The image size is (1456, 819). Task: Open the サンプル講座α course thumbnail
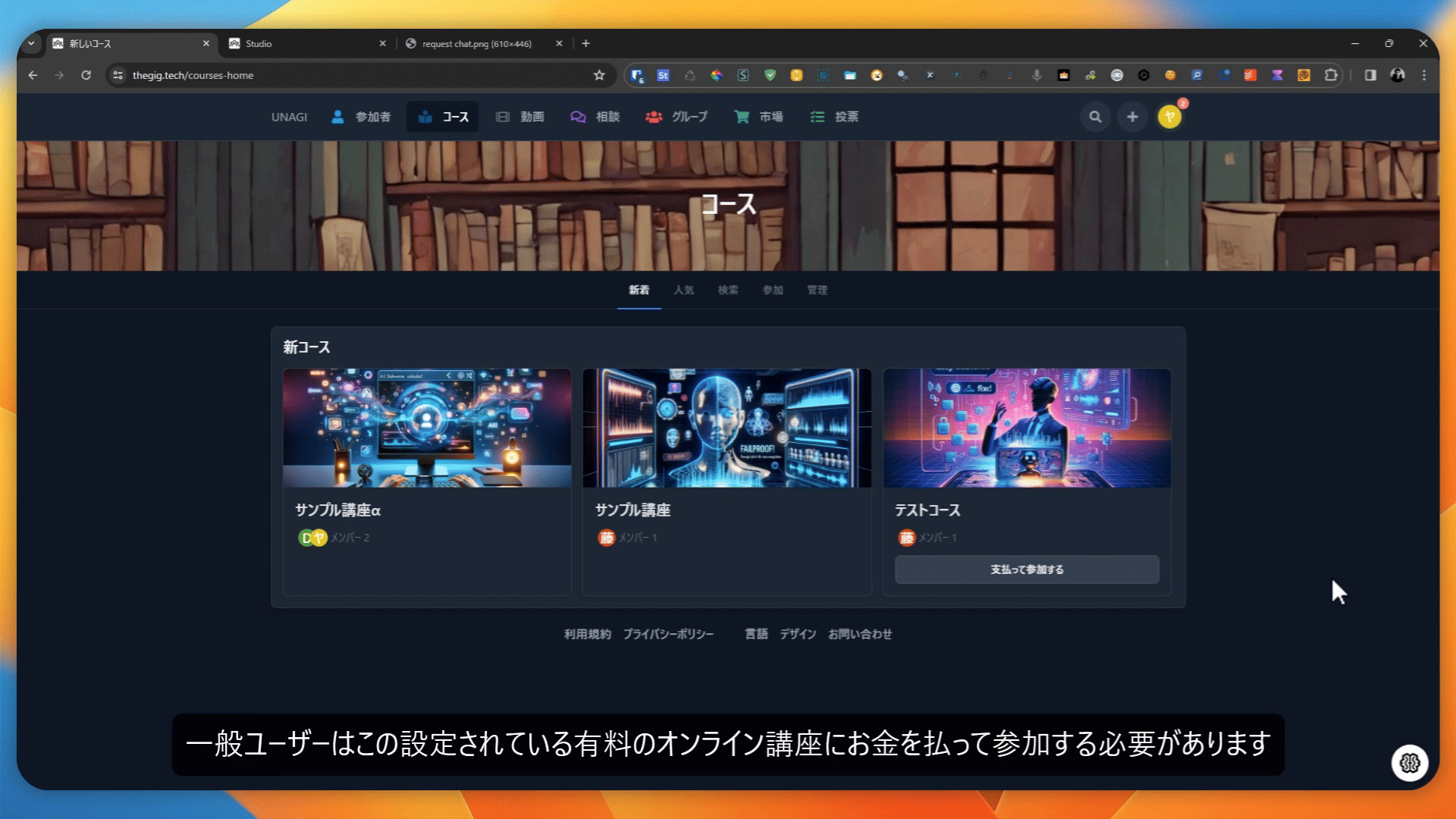(x=427, y=428)
